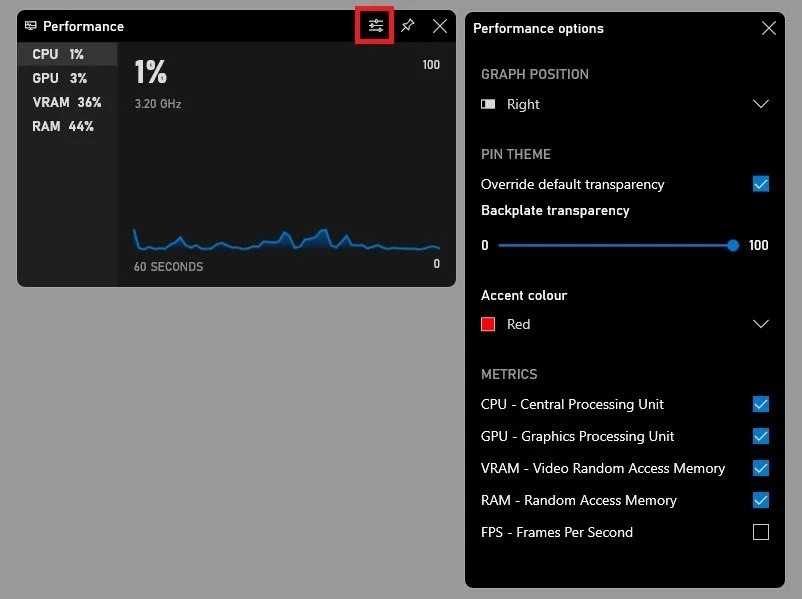Disable the GPU metric checkbox
802x599 pixels.
760,436
